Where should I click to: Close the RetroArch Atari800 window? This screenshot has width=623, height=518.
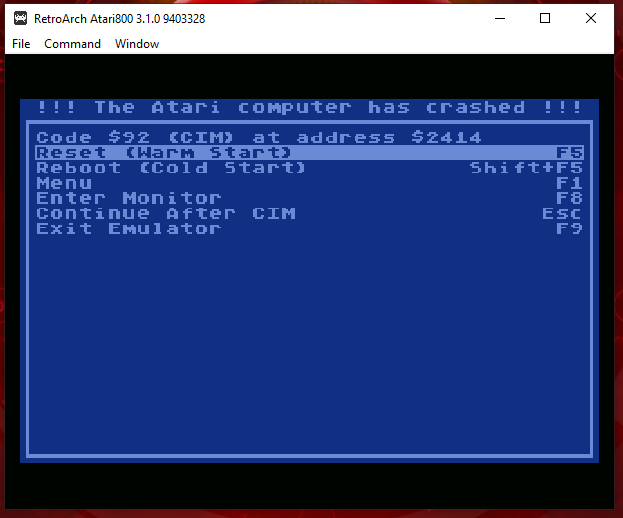coord(591,18)
